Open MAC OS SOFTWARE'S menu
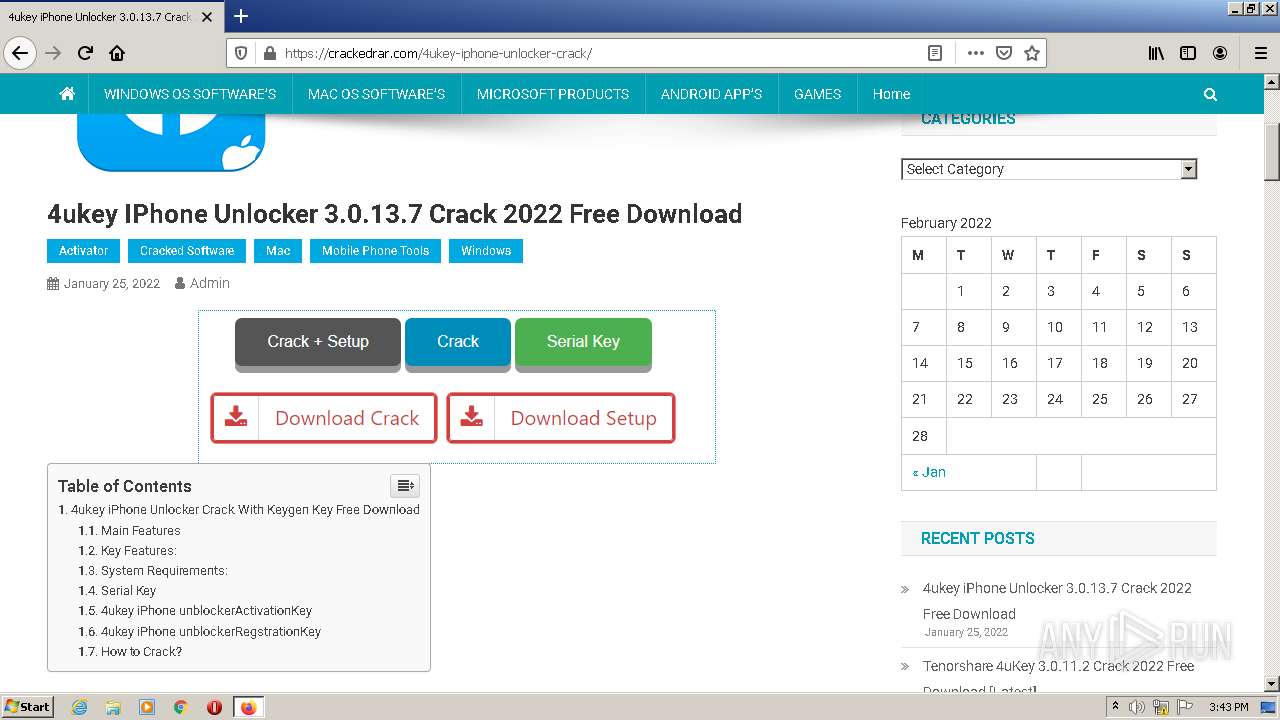1280x720 pixels. (x=376, y=94)
